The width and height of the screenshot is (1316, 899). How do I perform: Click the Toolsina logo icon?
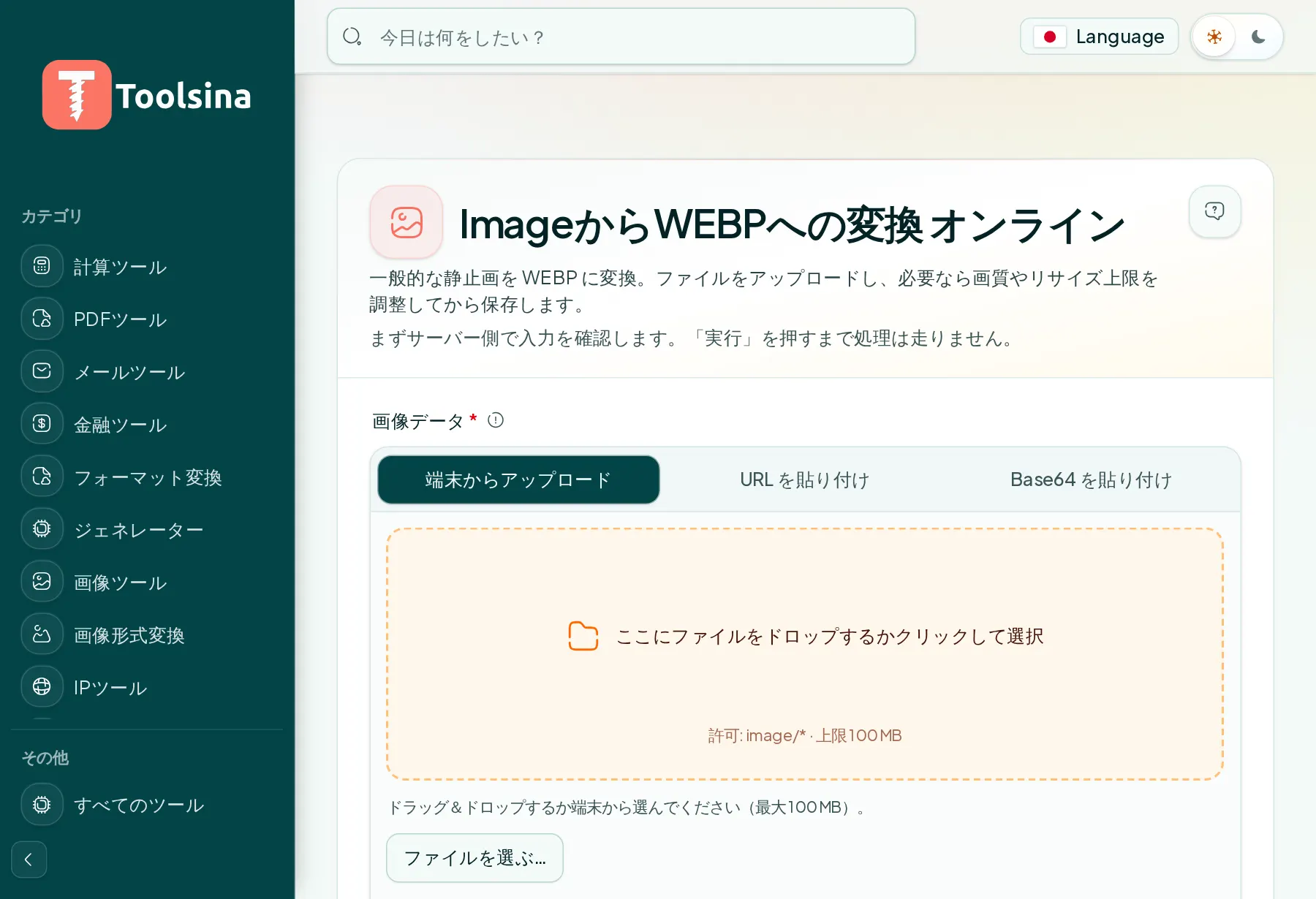[77, 95]
